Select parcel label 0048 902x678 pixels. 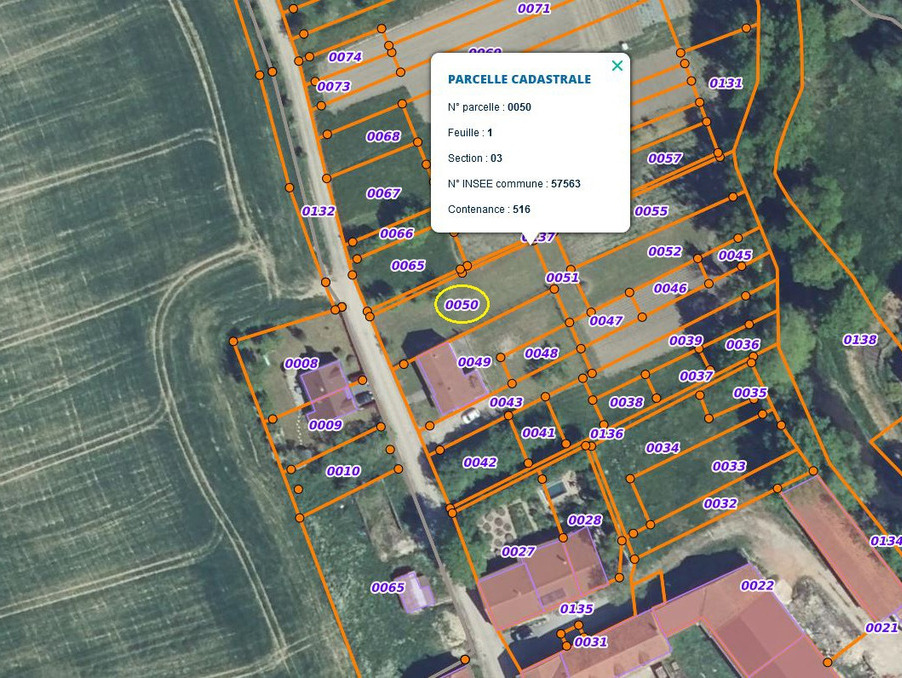541,353
